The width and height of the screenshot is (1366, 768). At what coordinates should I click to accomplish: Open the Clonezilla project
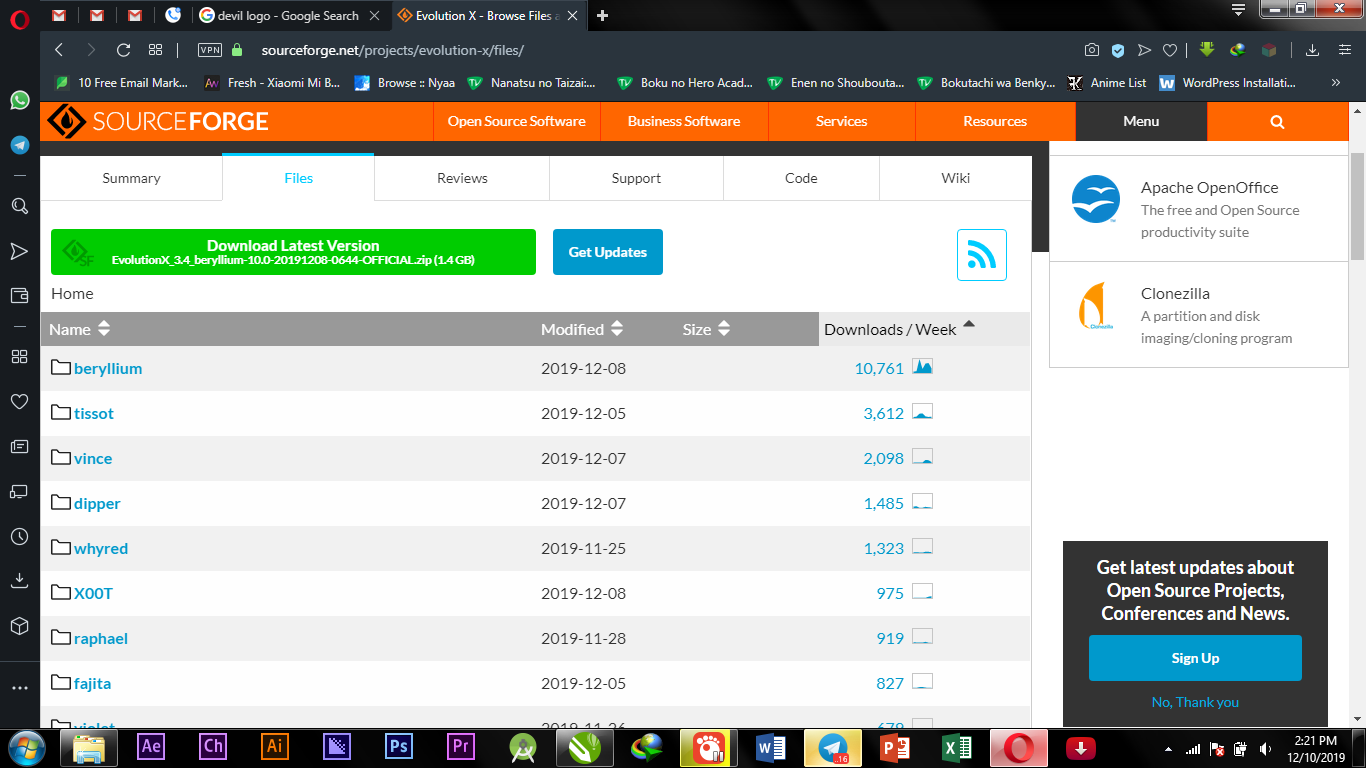click(x=1175, y=293)
